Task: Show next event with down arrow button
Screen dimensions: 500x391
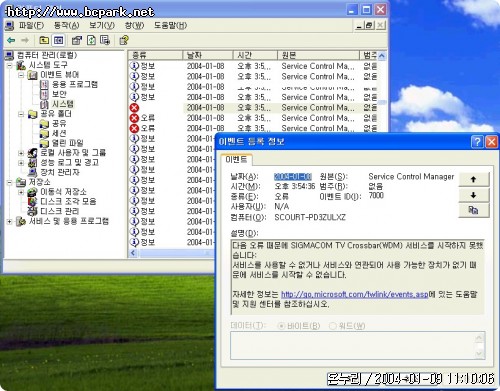Action: click(474, 195)
